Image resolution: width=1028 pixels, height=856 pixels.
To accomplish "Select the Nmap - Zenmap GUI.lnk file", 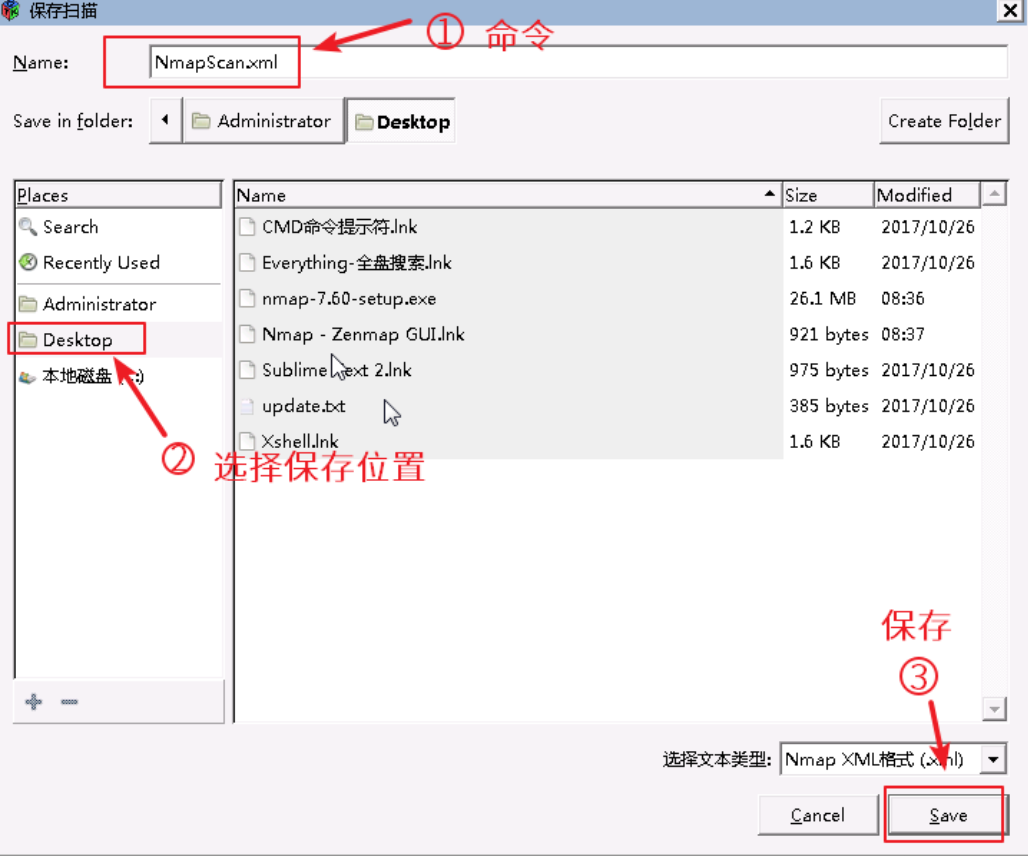I will [363, 334].
